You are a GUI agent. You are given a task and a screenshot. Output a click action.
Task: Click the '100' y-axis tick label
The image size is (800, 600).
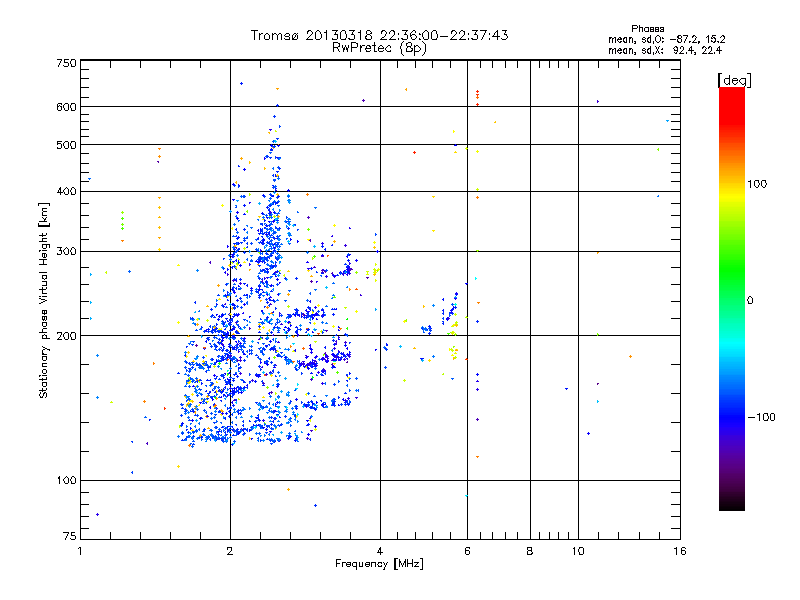(66, 480)
